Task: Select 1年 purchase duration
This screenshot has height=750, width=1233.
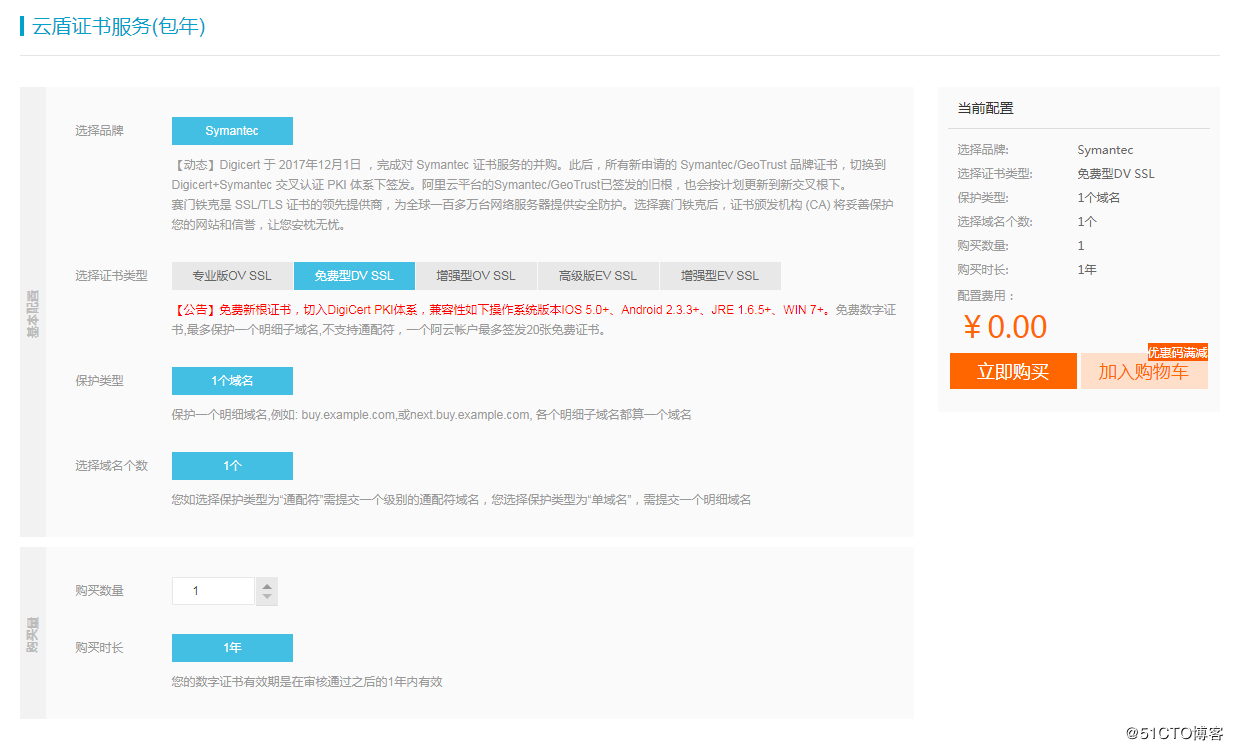Action: coord(232,648)
